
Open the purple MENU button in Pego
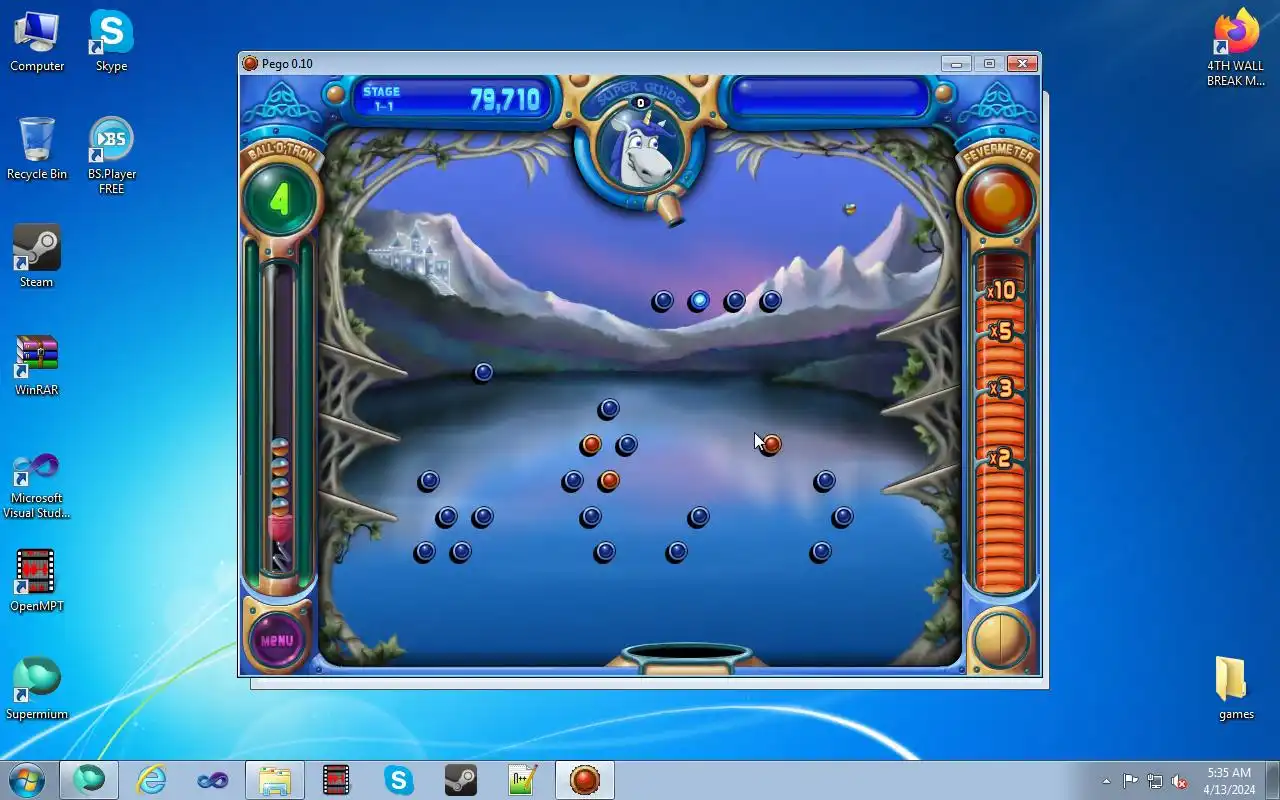(x=277, y=640)
